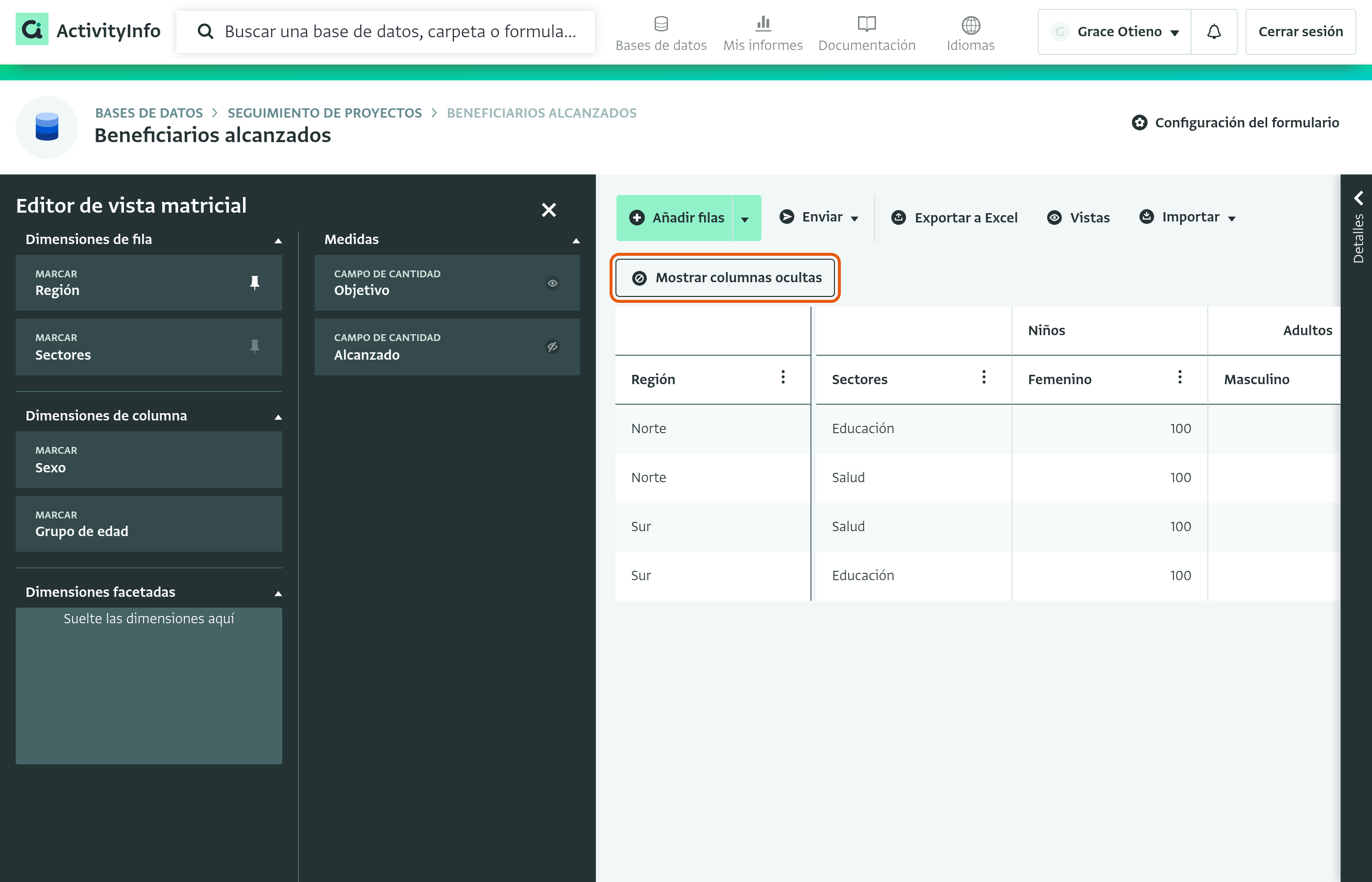Open the Vistas menu
Viewport: 1372px width, 882px height.
[1078, 218]
